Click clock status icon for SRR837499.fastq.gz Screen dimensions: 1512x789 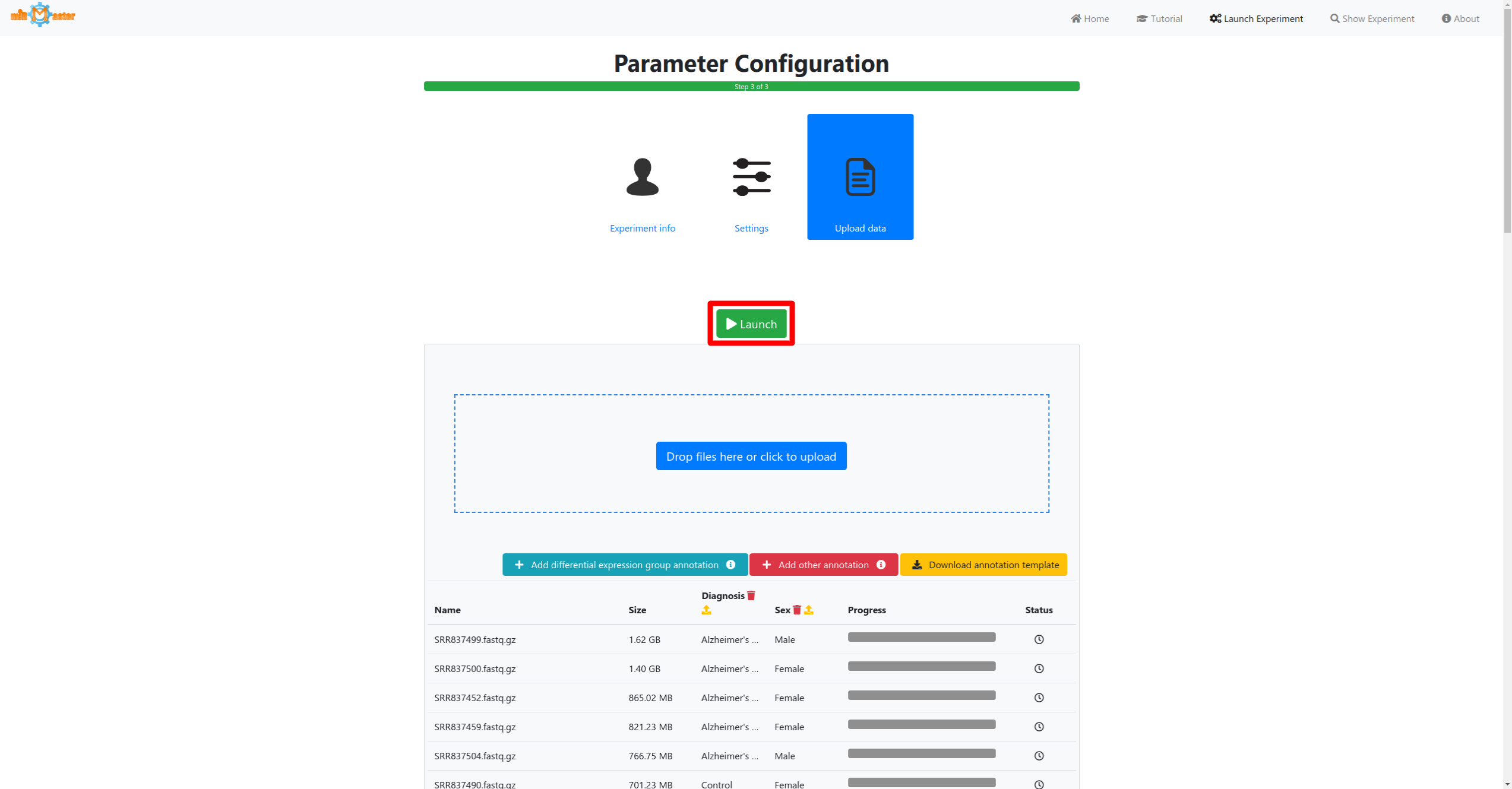pyautogui.click(x=1039, y=639)
